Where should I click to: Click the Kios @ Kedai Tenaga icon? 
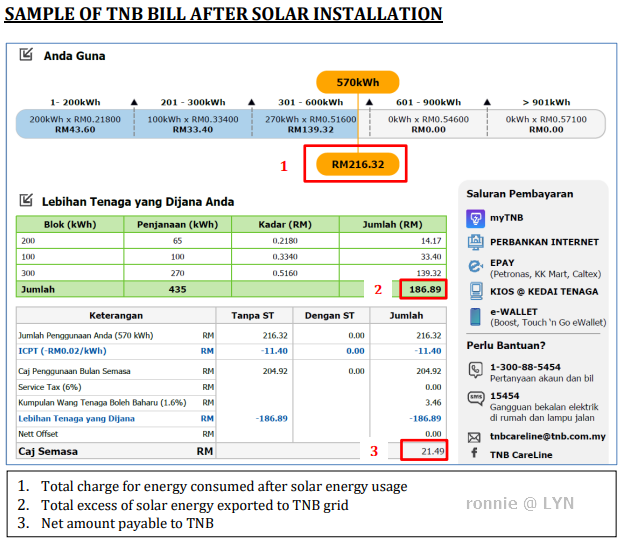click(x=476, y=292)
